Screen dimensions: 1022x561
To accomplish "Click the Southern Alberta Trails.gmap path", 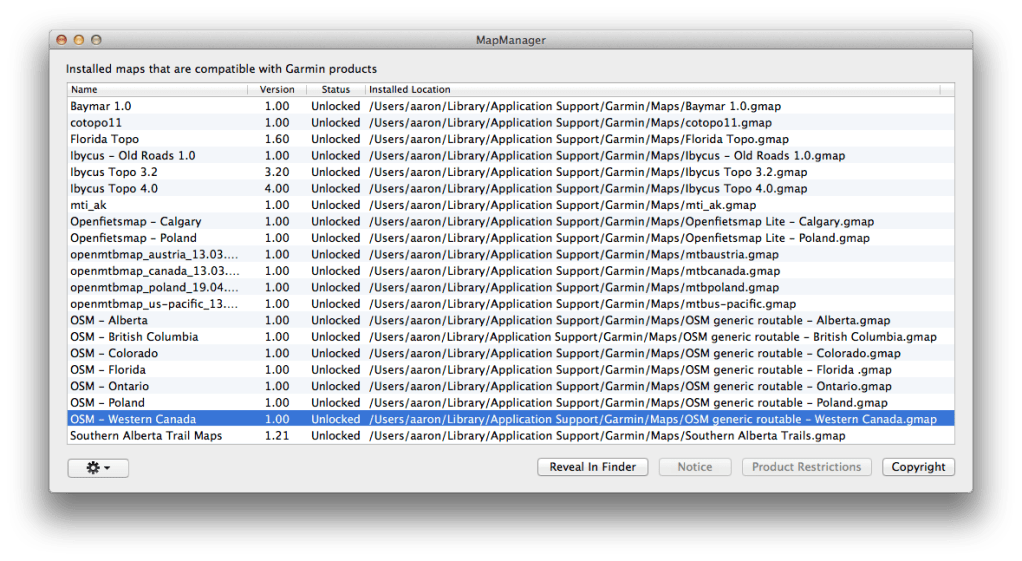I will click(x=607, y=436).
